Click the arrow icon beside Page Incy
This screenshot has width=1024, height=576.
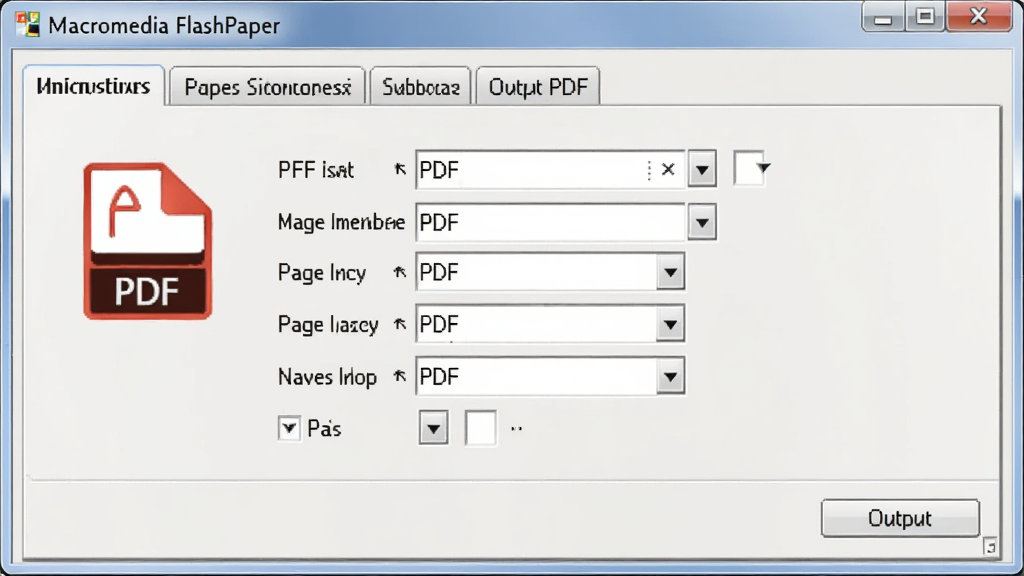click(400, 272)
